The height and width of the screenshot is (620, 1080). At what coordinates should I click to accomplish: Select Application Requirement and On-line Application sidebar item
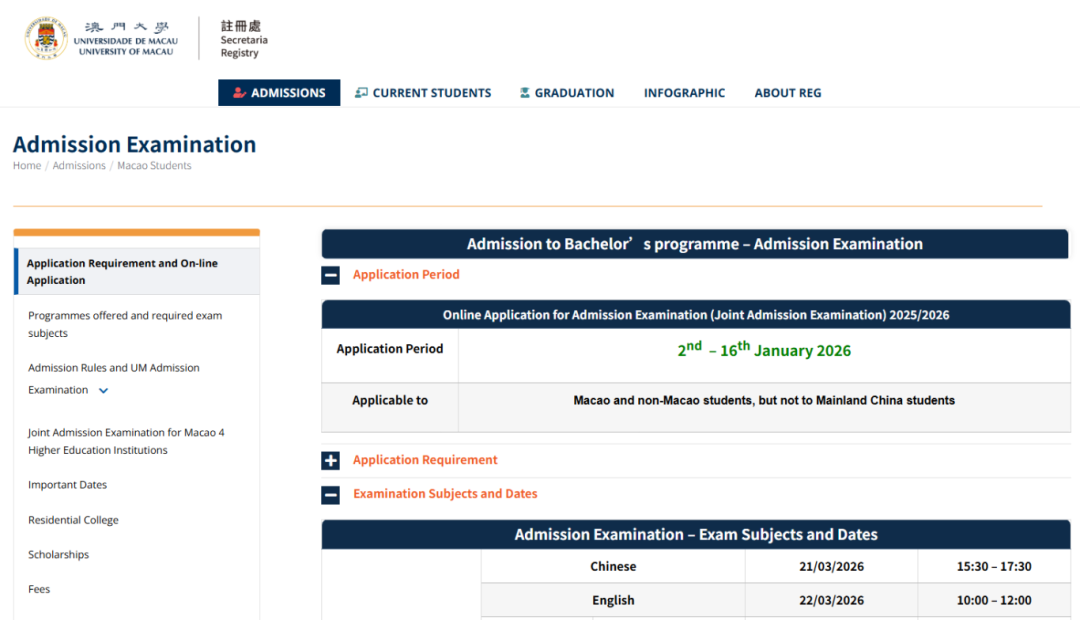[122, 272]
